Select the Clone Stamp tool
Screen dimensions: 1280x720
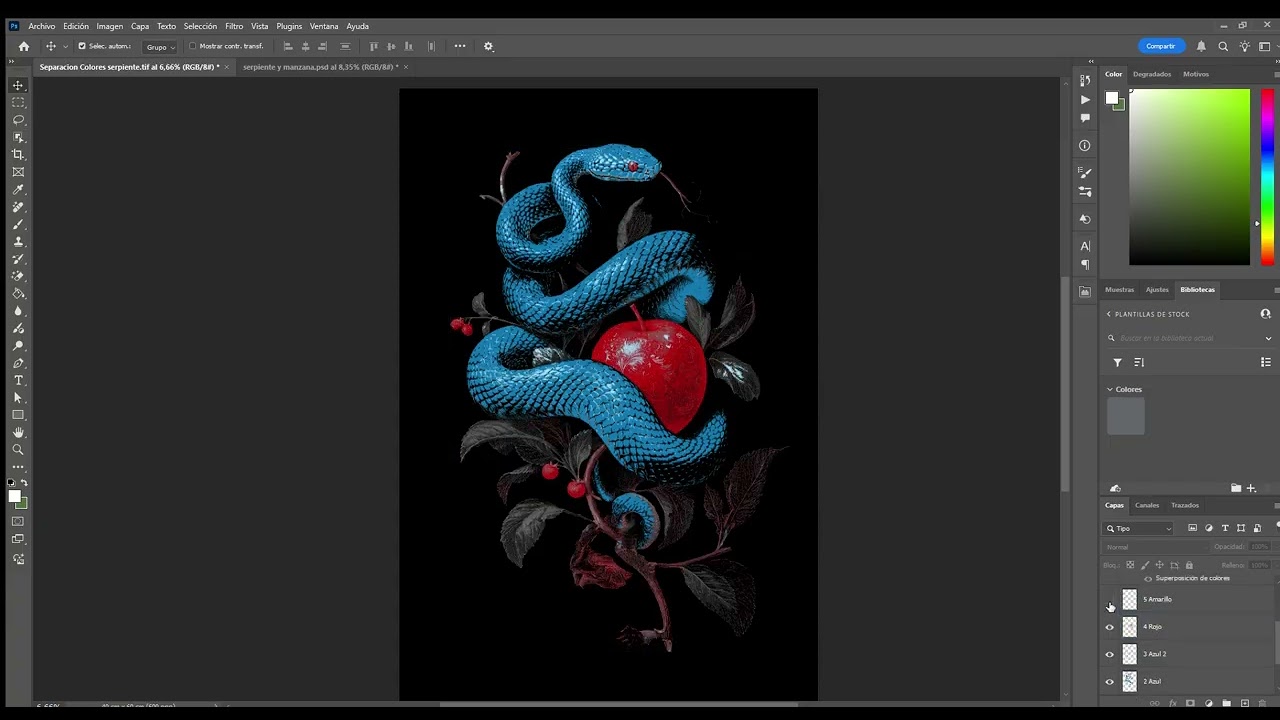click(x=18, y=241)
